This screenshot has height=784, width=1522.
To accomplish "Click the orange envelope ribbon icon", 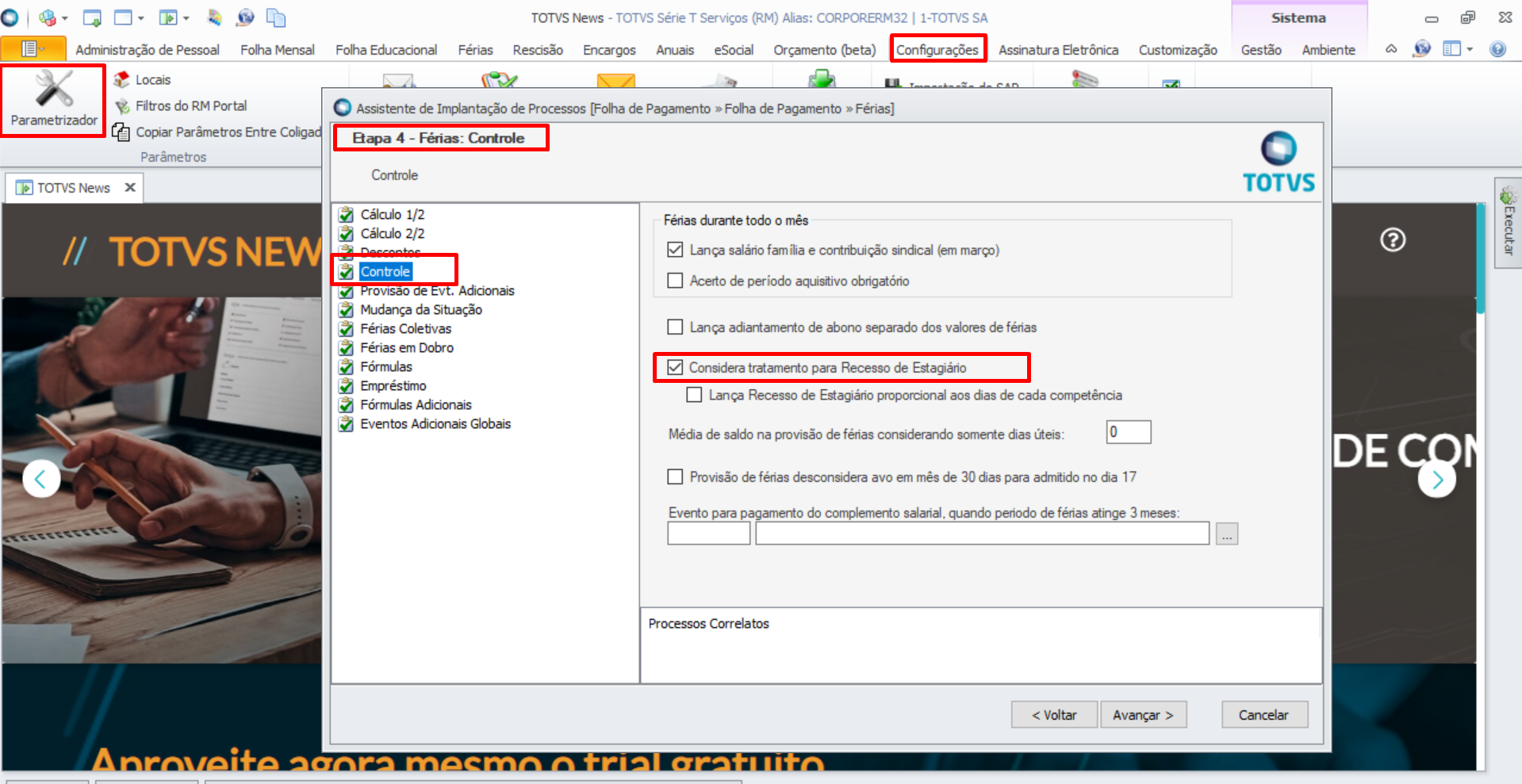I will [616, 81].
